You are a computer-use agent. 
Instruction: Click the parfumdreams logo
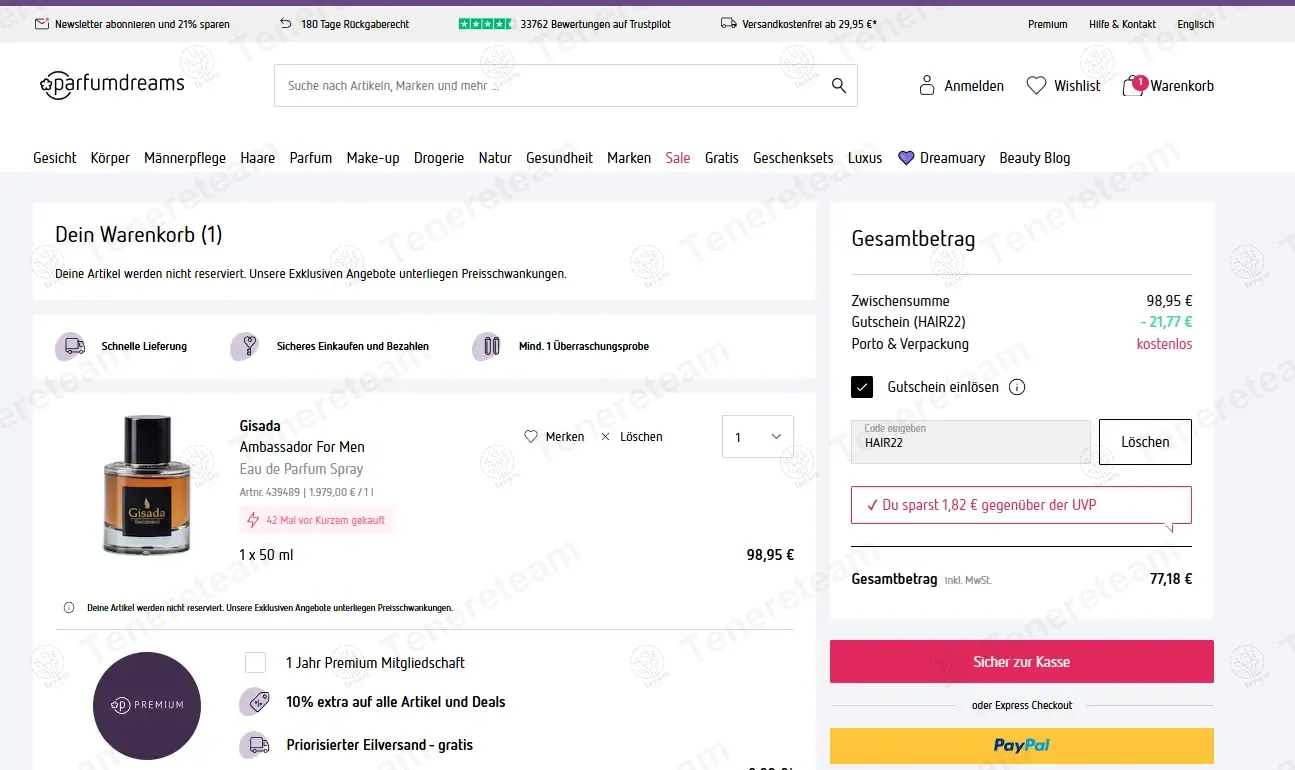[112, 85]
